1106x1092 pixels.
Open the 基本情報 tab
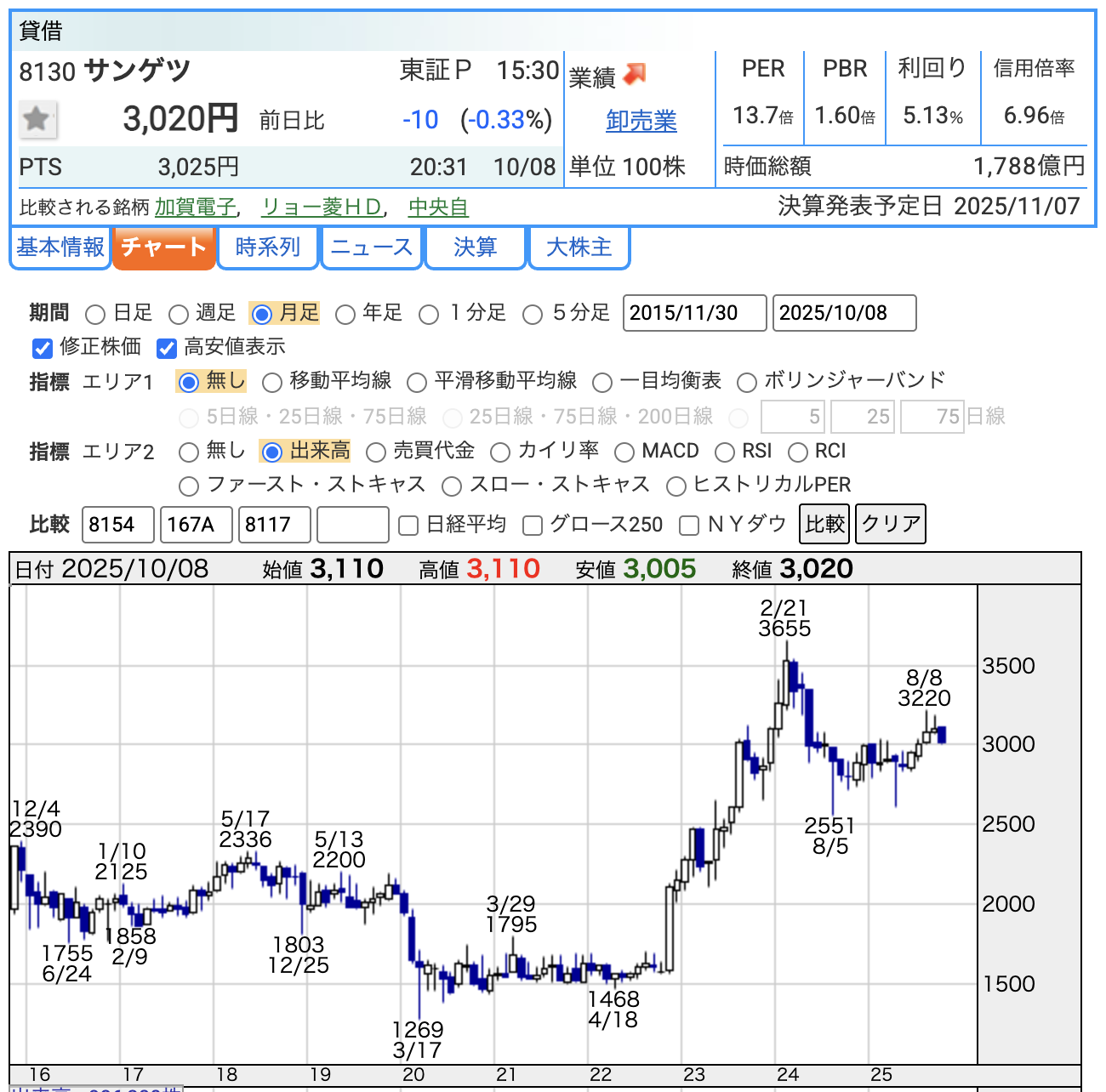[x=60, y=247]
